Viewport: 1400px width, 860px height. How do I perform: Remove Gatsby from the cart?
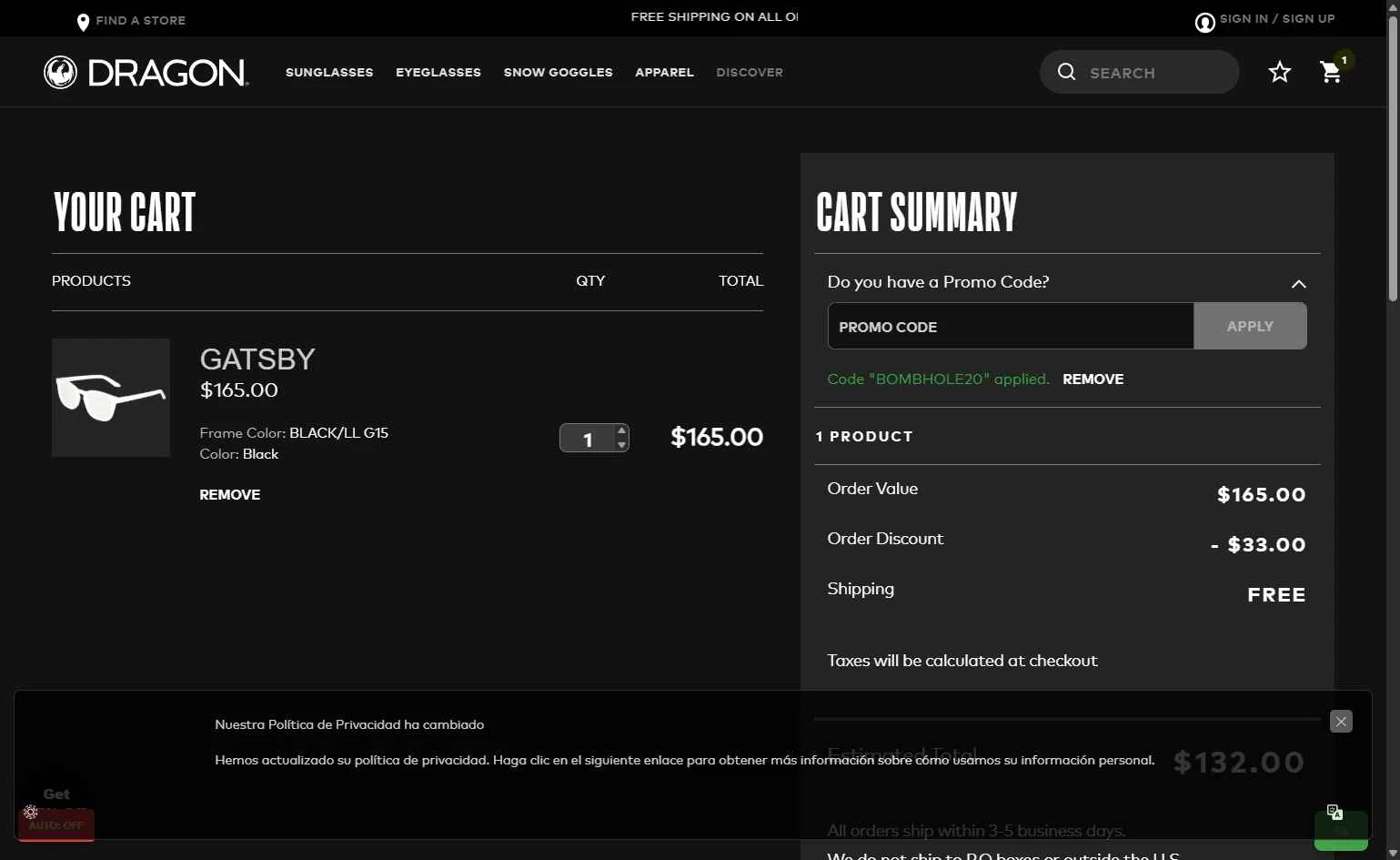(x=229, y=495)
